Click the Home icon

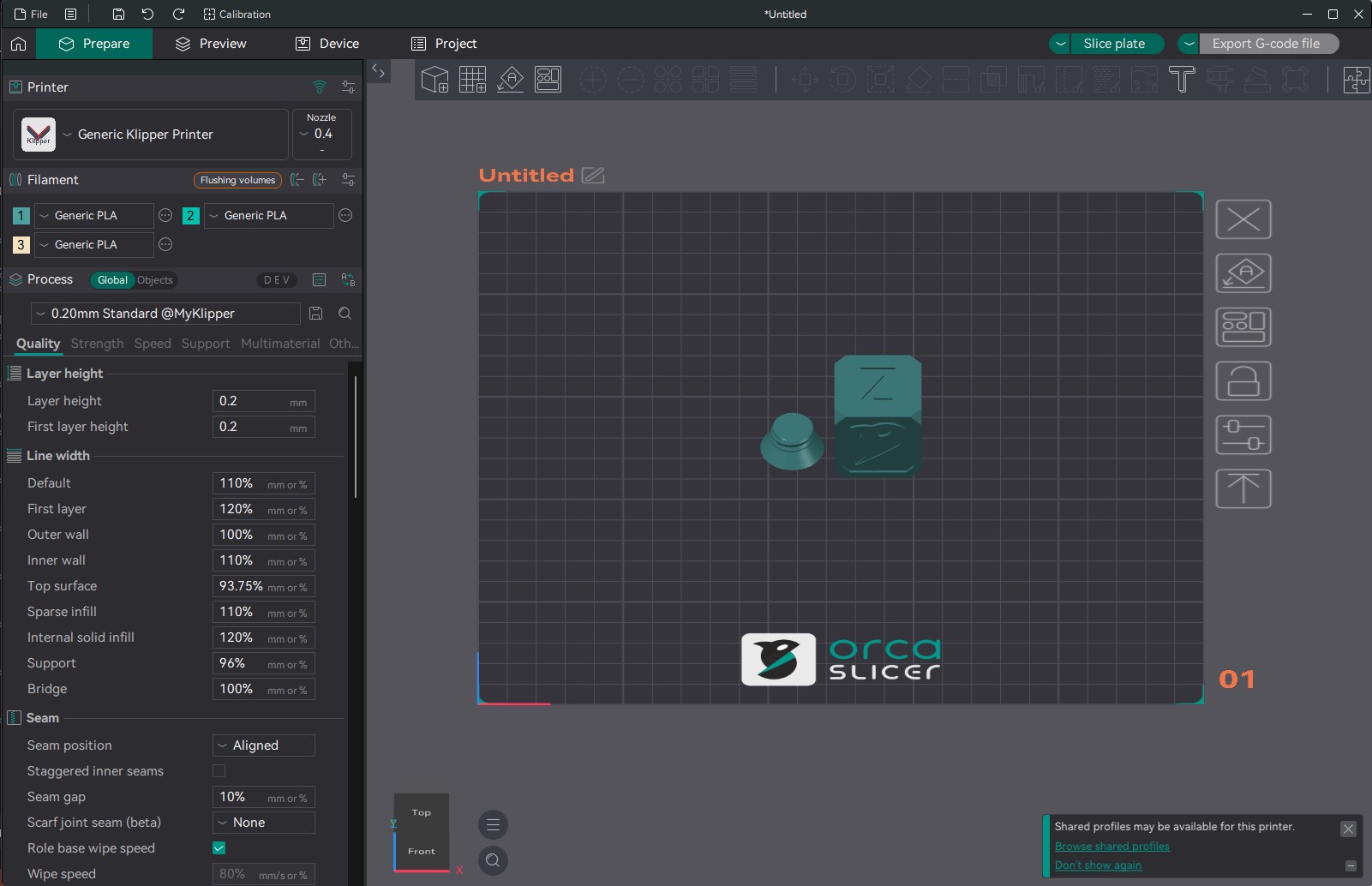pyautogui.click(x=19, y=44)
